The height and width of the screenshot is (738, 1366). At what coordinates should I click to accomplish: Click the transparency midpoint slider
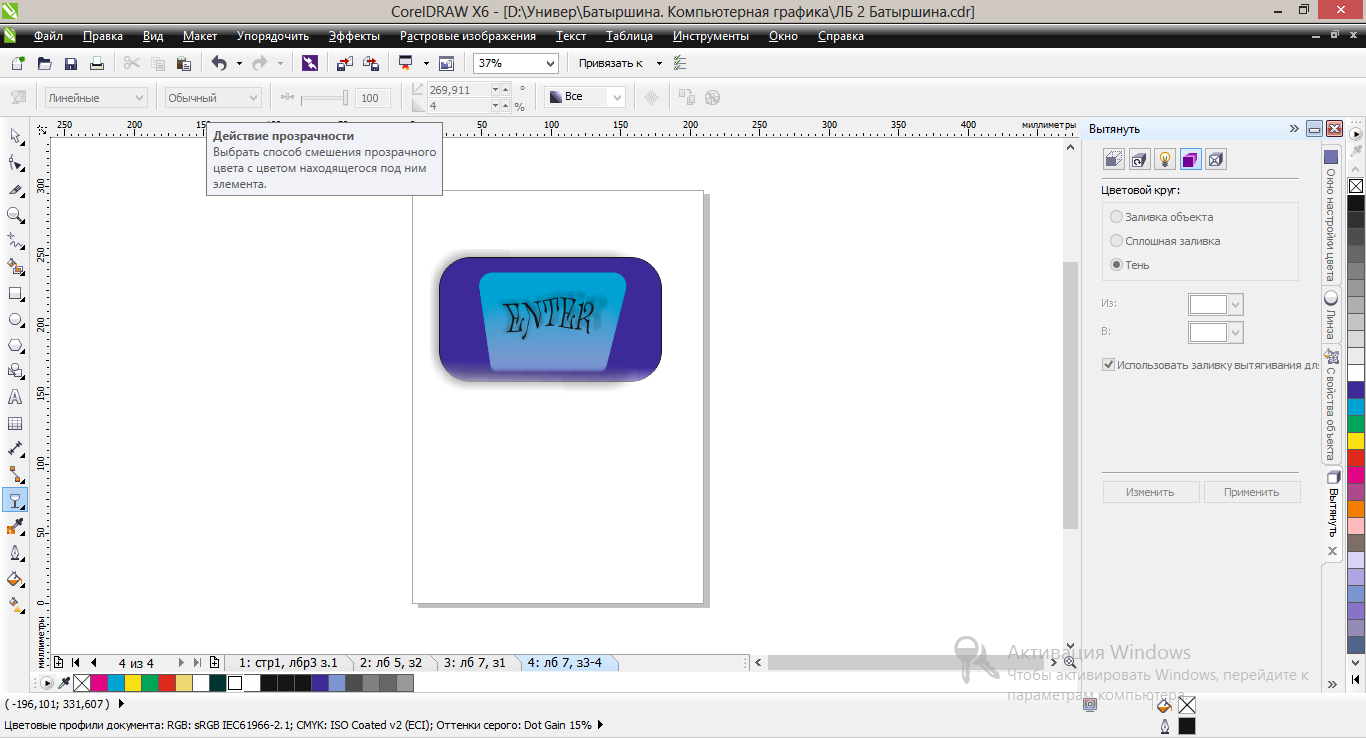point(323,97)
